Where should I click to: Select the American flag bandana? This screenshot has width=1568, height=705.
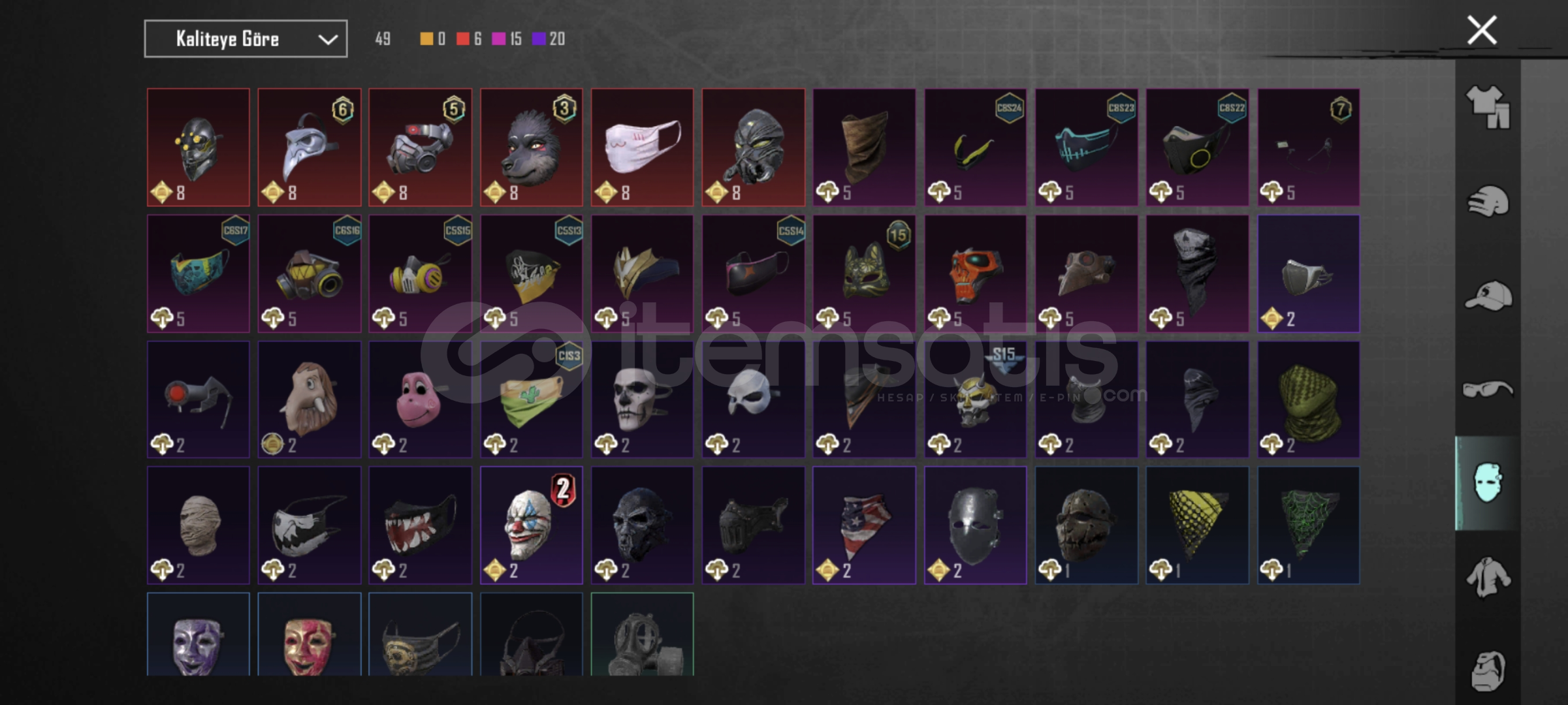point(864,525)
